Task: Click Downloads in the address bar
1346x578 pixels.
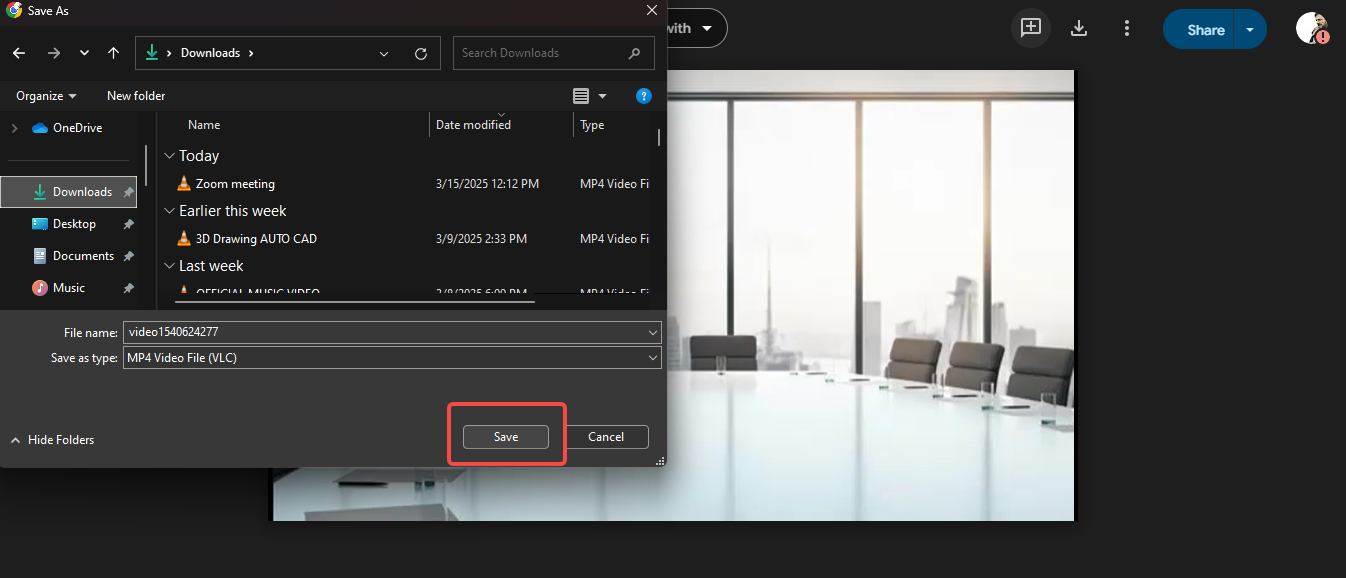Action: pos(210,53)
